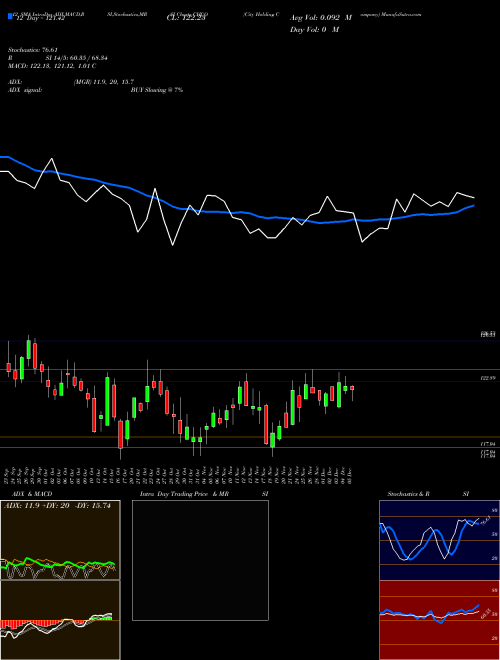This screenshot has width=500, height=660.
Task: Click the City Holding C title text
Action: (x=261, y=14)
